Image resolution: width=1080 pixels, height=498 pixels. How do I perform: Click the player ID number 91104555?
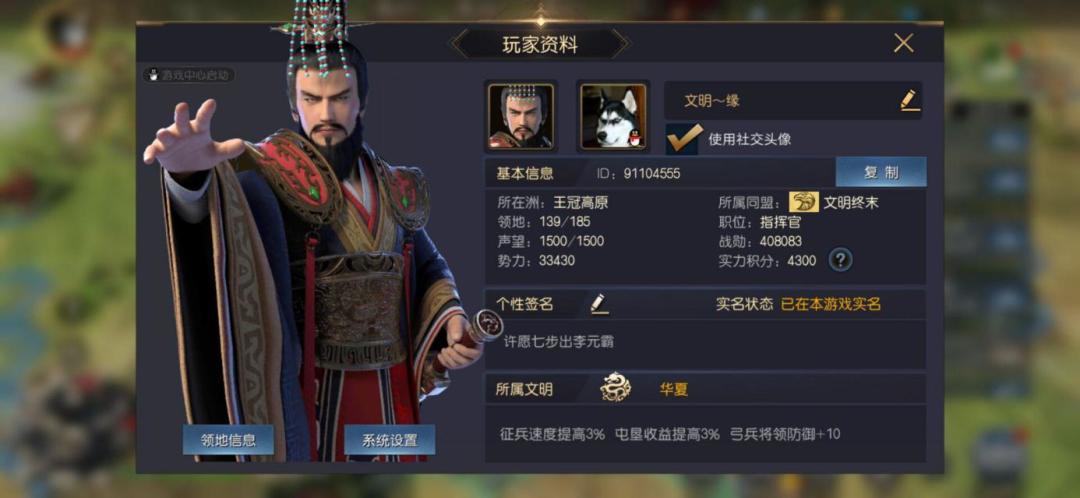click(x=652, y=174)
